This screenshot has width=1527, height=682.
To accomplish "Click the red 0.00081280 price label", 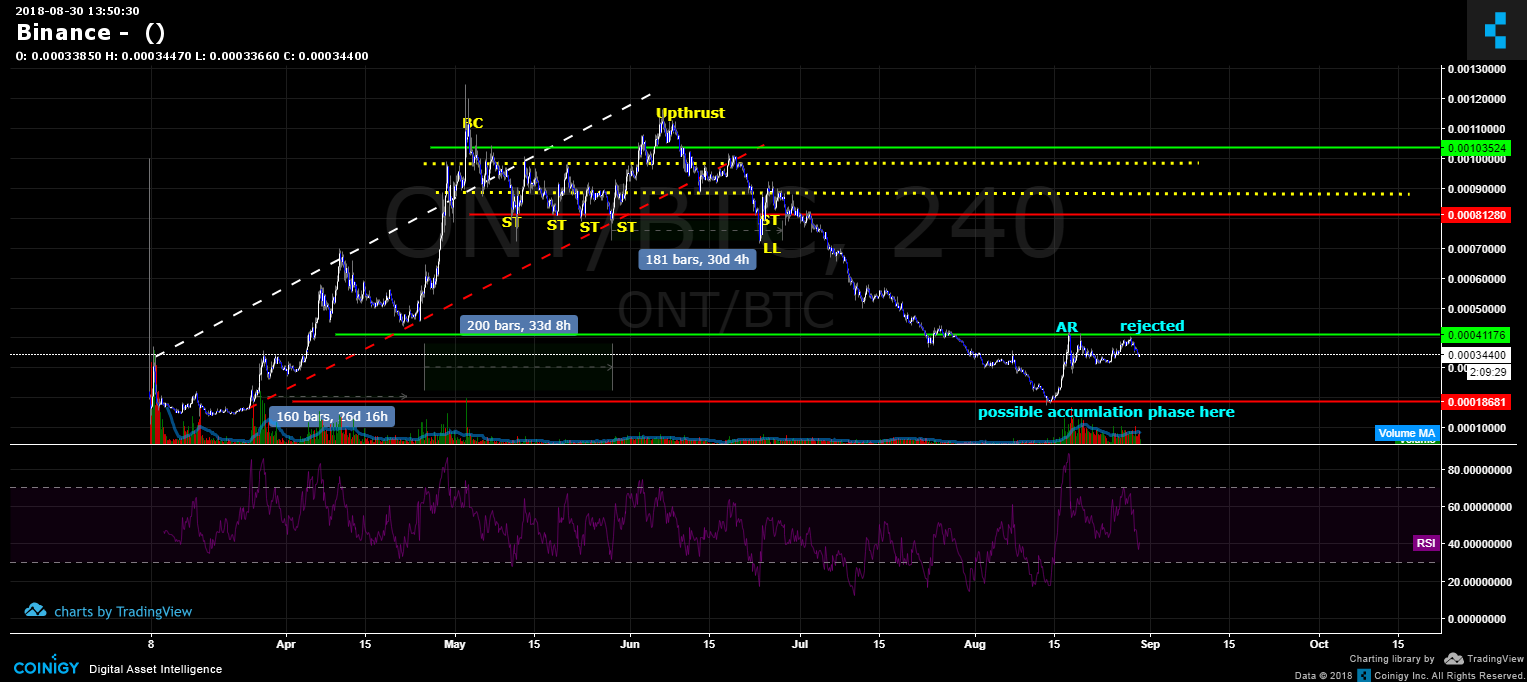I will (x=1477, y=215).
